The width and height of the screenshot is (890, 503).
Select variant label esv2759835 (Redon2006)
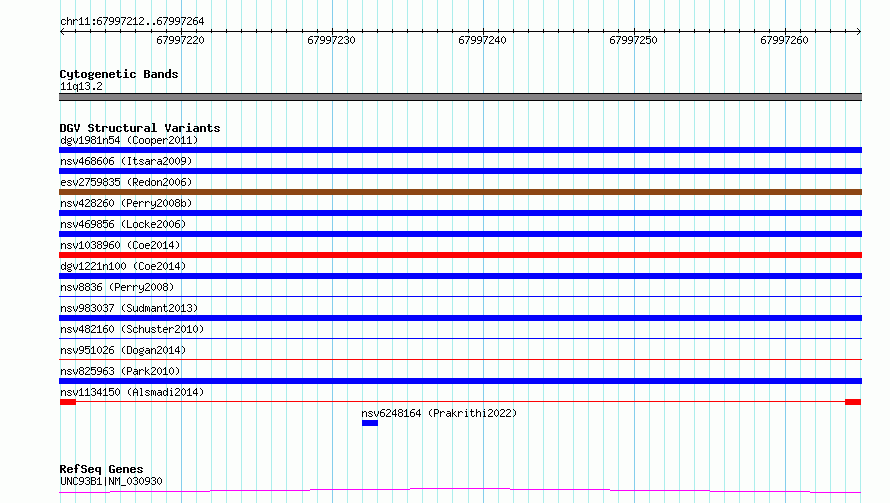point(126,182)
